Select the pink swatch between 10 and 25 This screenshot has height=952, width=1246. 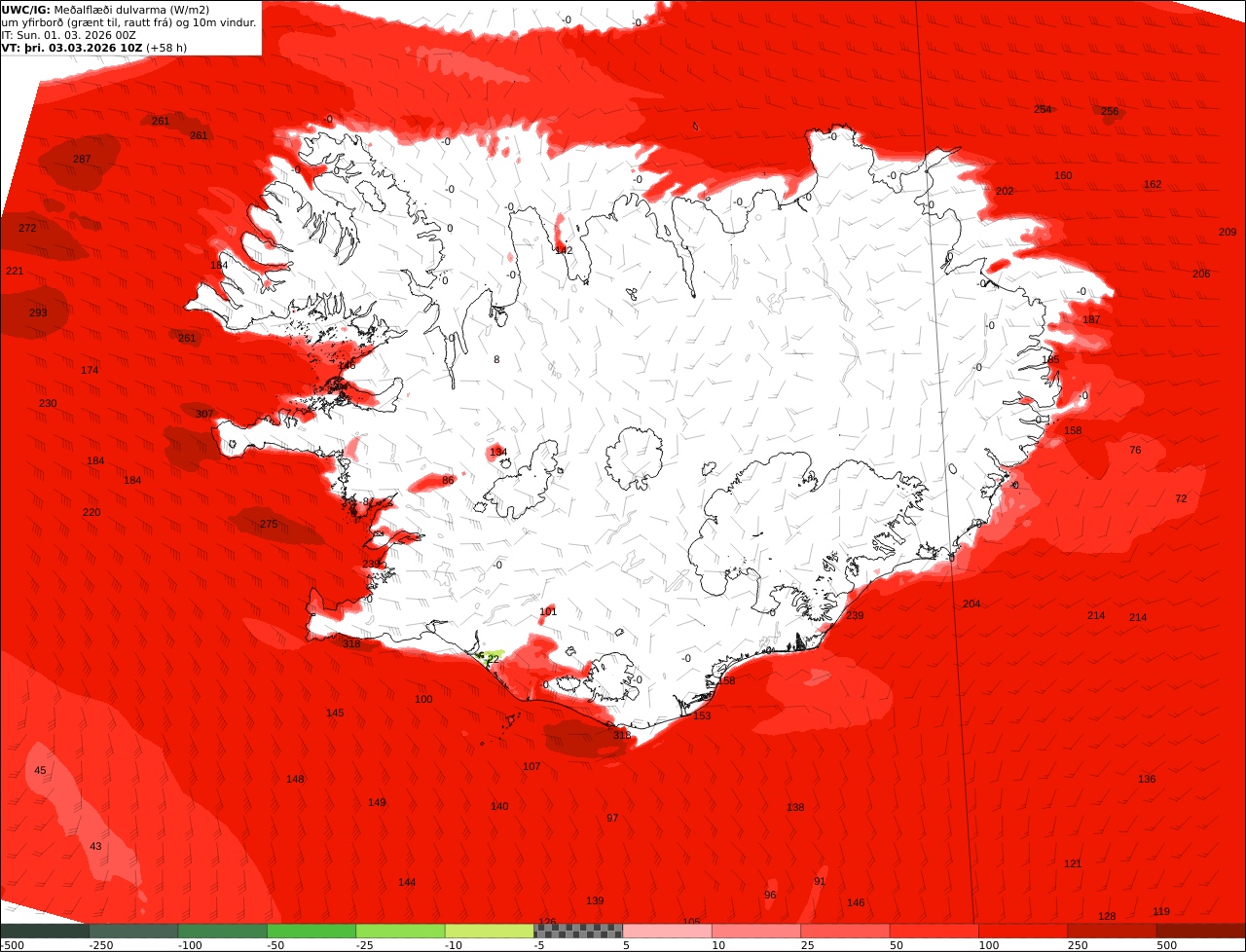point(756,931)
